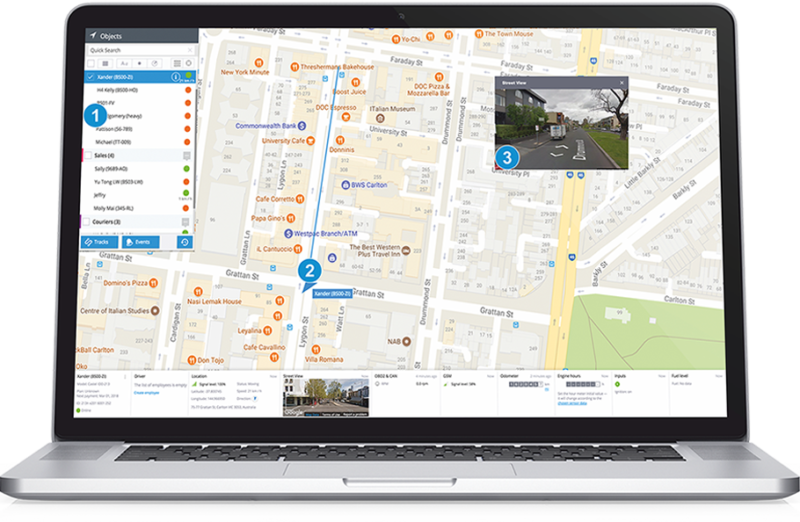
Task: Open info icon on Xander row
Action: coord(176,77)
